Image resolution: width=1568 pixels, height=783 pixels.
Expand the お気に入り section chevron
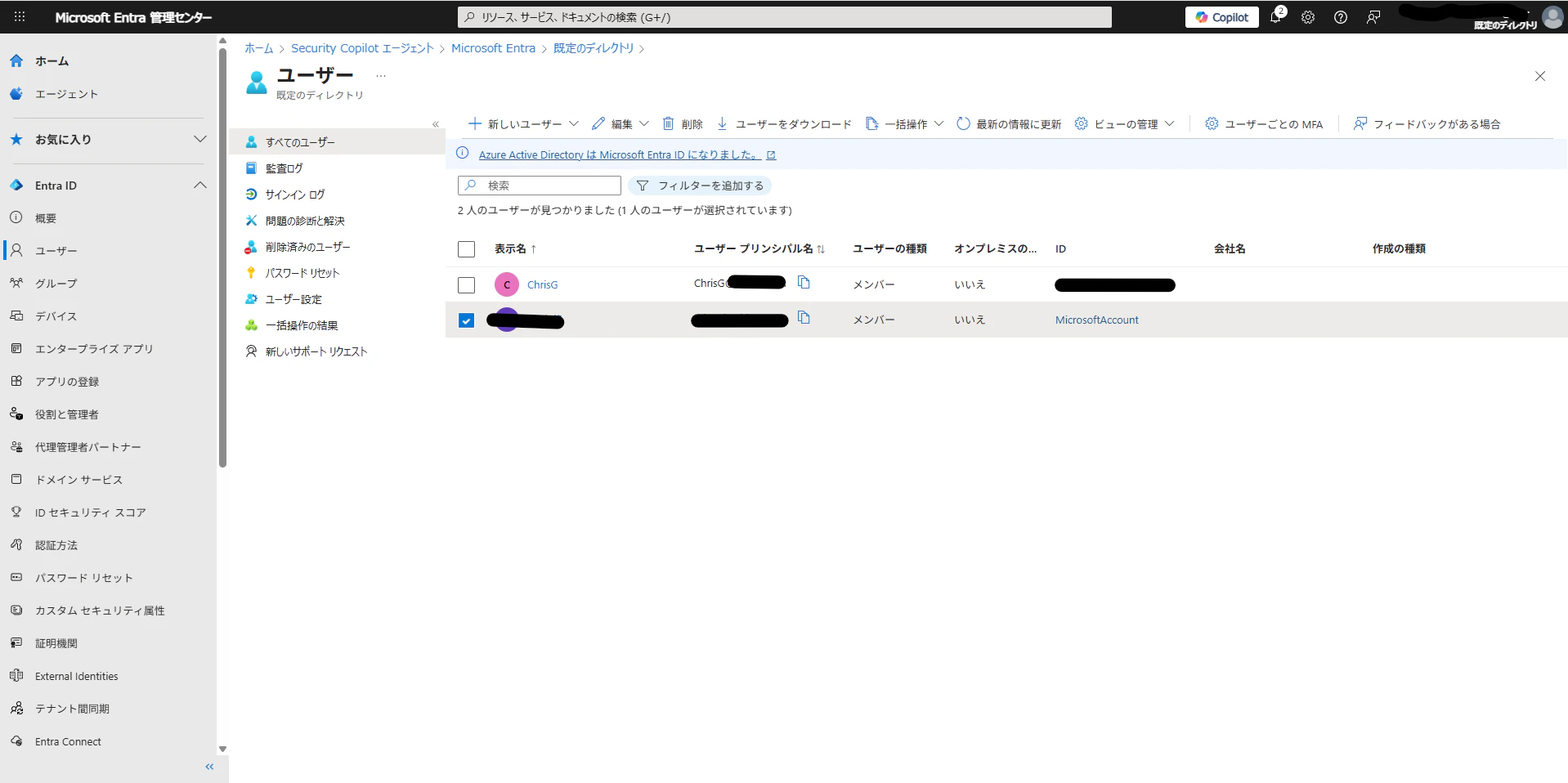(x=199, y=139)
